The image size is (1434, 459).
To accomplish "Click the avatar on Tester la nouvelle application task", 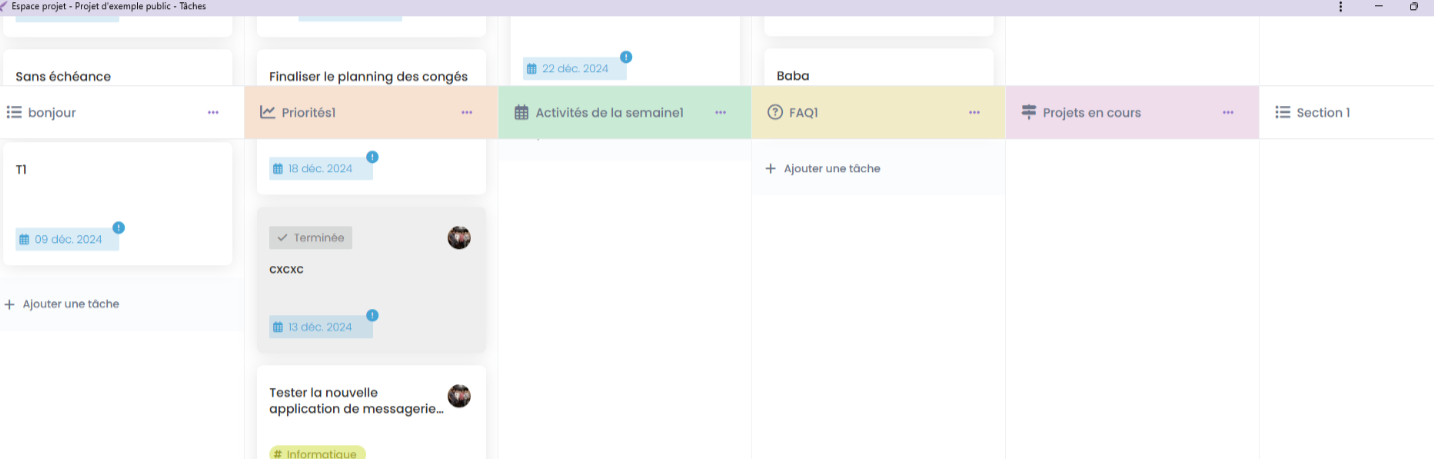I will coord(459,396).
